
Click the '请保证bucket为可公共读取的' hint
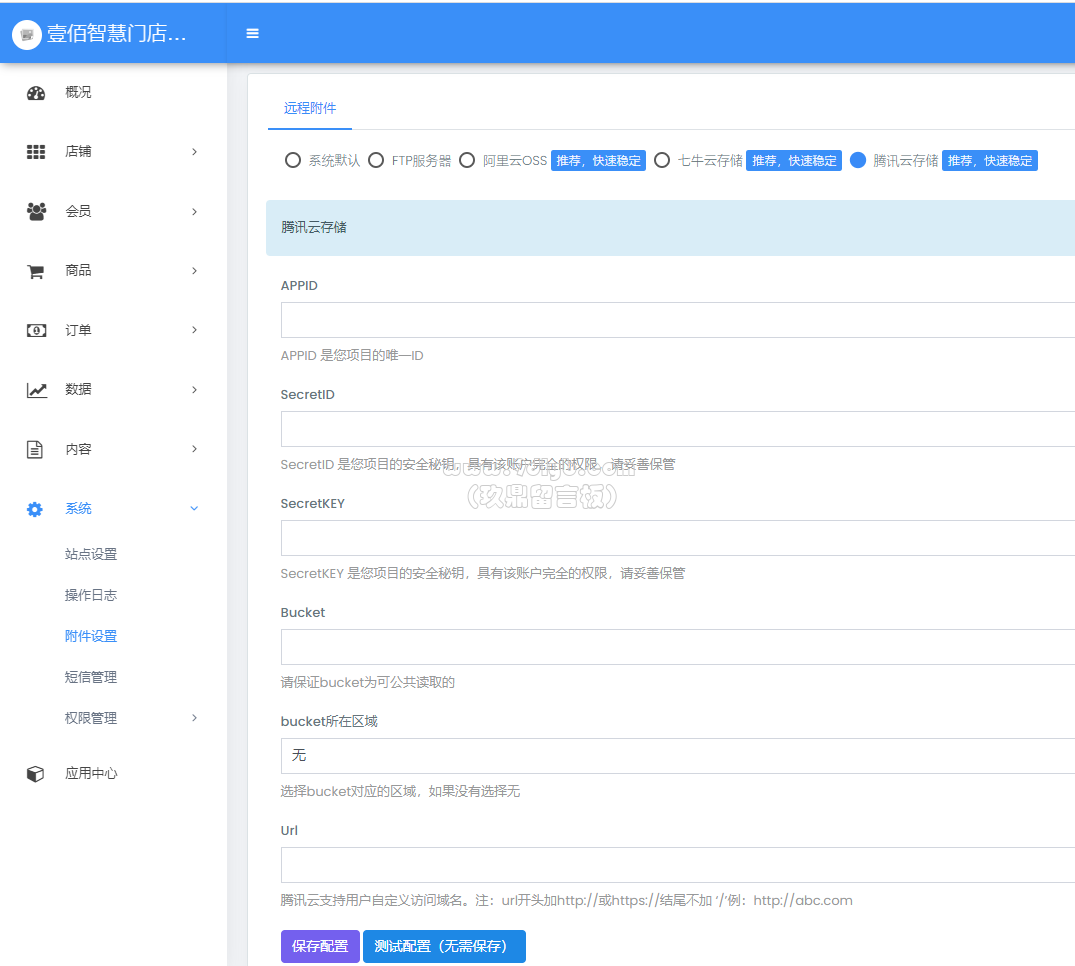367,682
